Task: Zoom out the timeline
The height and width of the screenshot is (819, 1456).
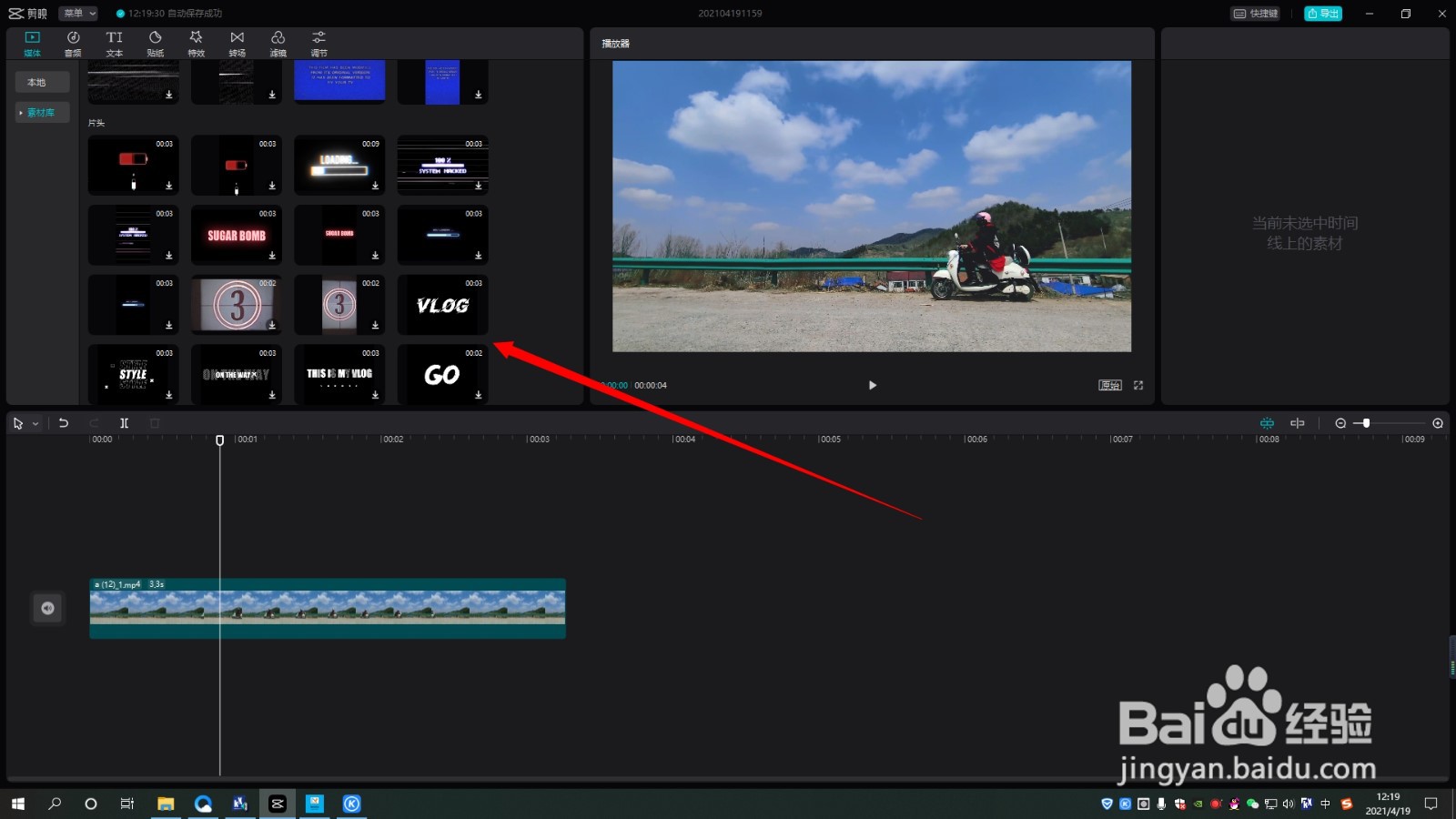Action: (1340, 423)
